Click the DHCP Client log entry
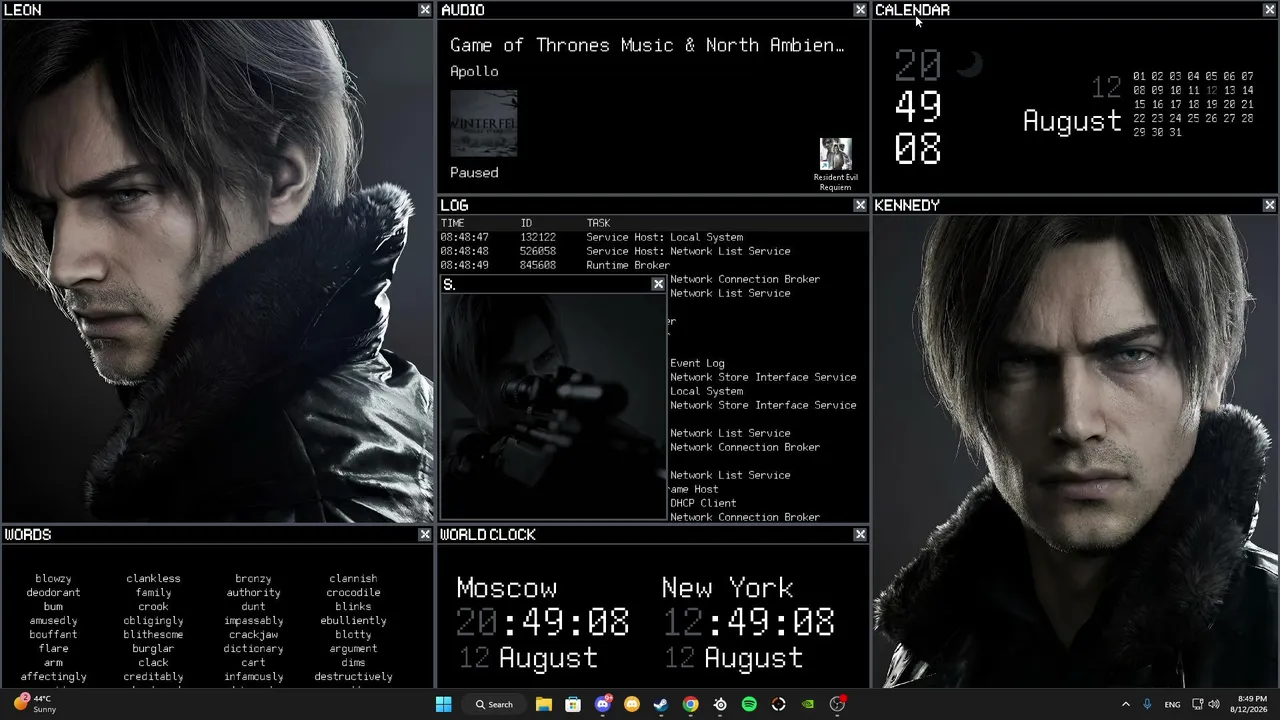 click(x=703, y=503)
